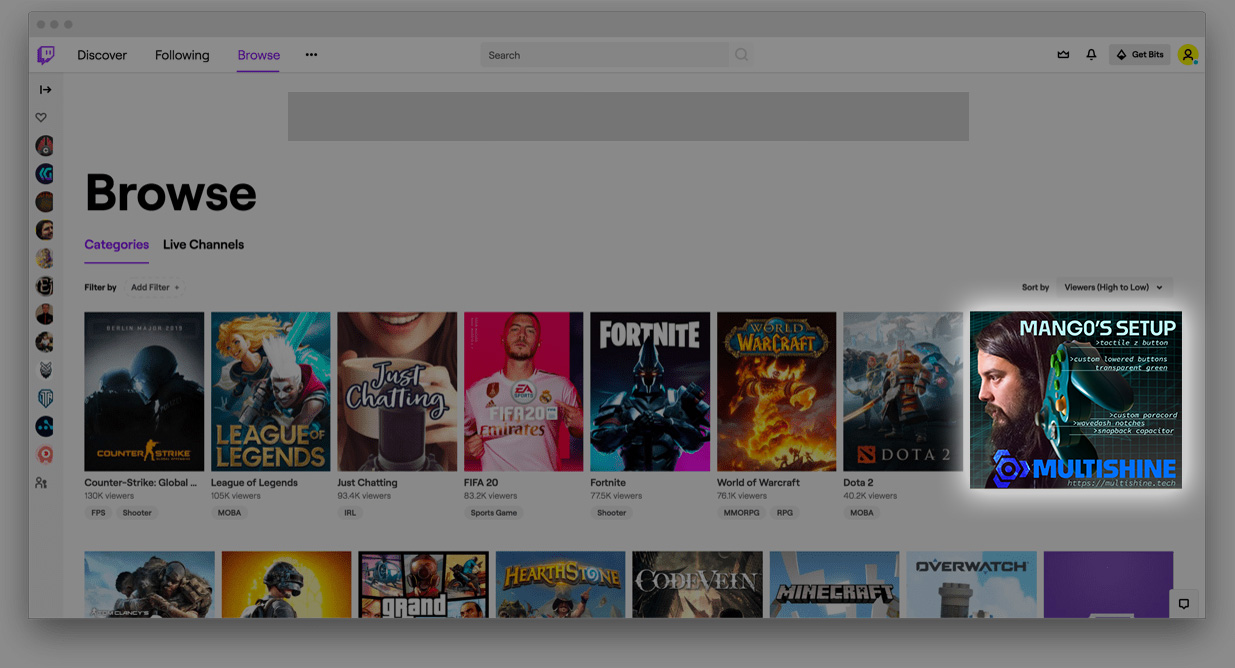The width and height of the screenshot is (1235, 668).
Task: Select the RPG tag under World of Warcraft
Action: pos(785,513)
